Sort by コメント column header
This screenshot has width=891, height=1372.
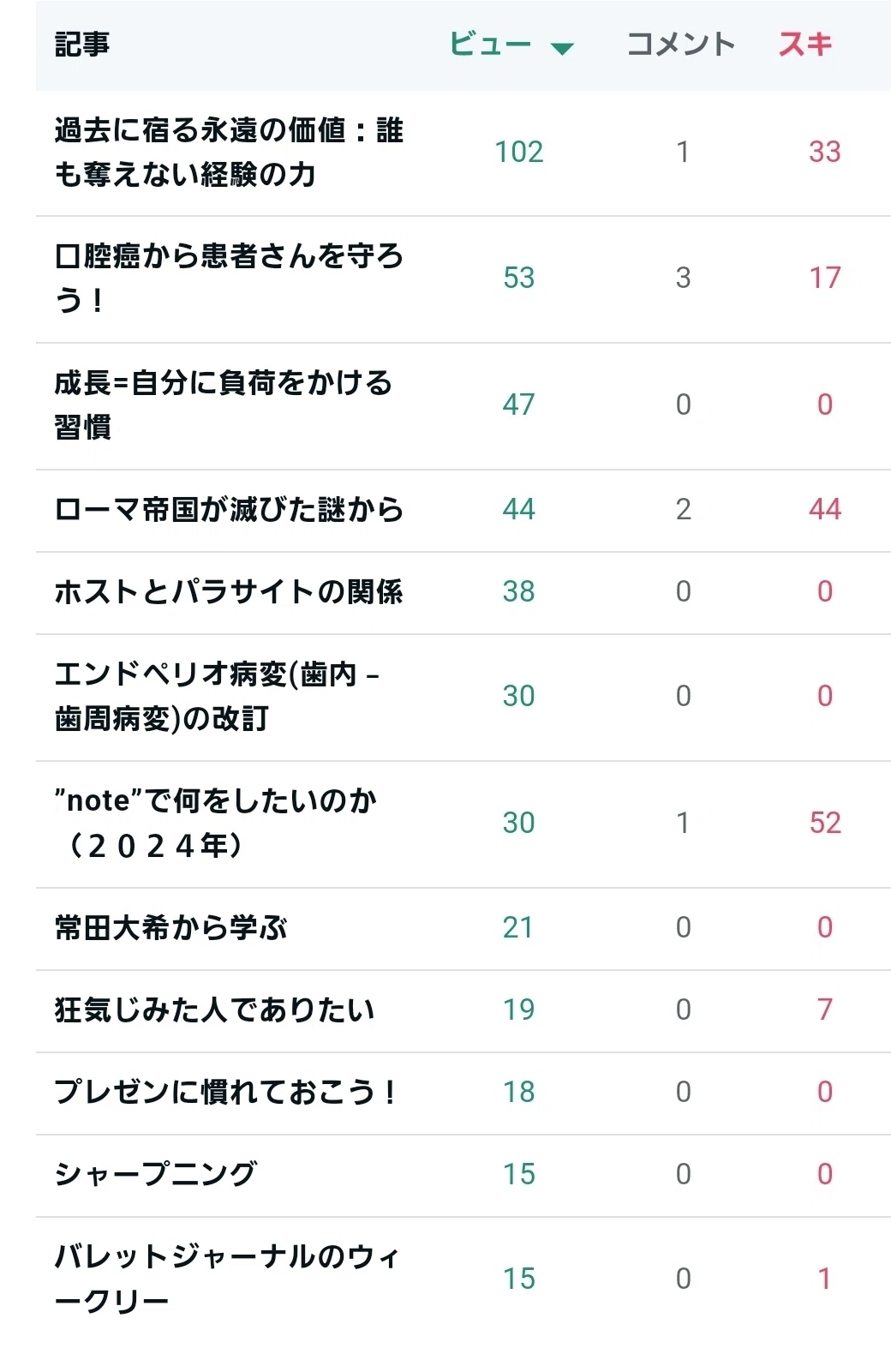coord(681,44)
